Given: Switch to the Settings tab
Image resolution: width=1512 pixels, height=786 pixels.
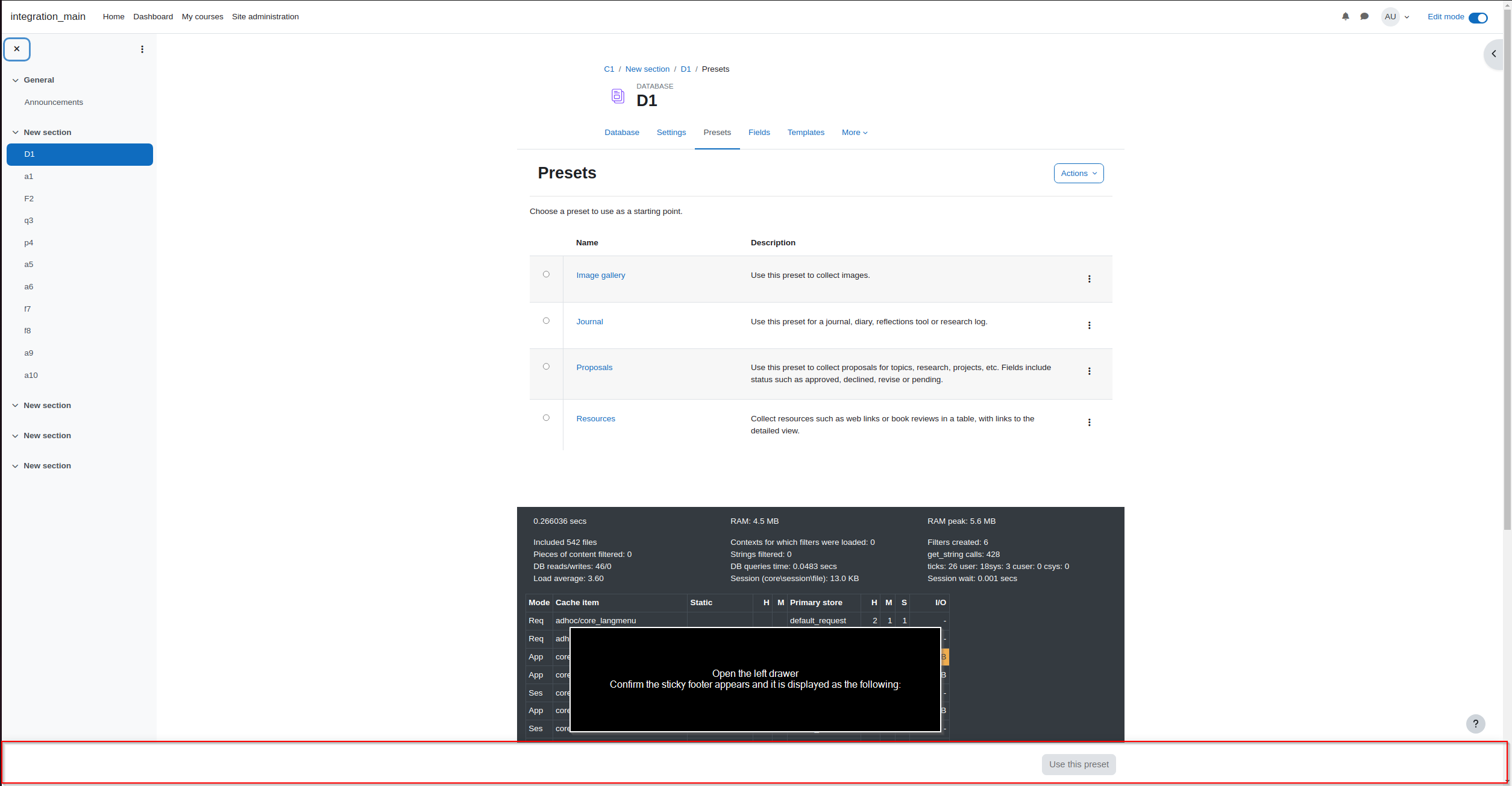Looking at the screenshot, I should [x=671, y=133].
